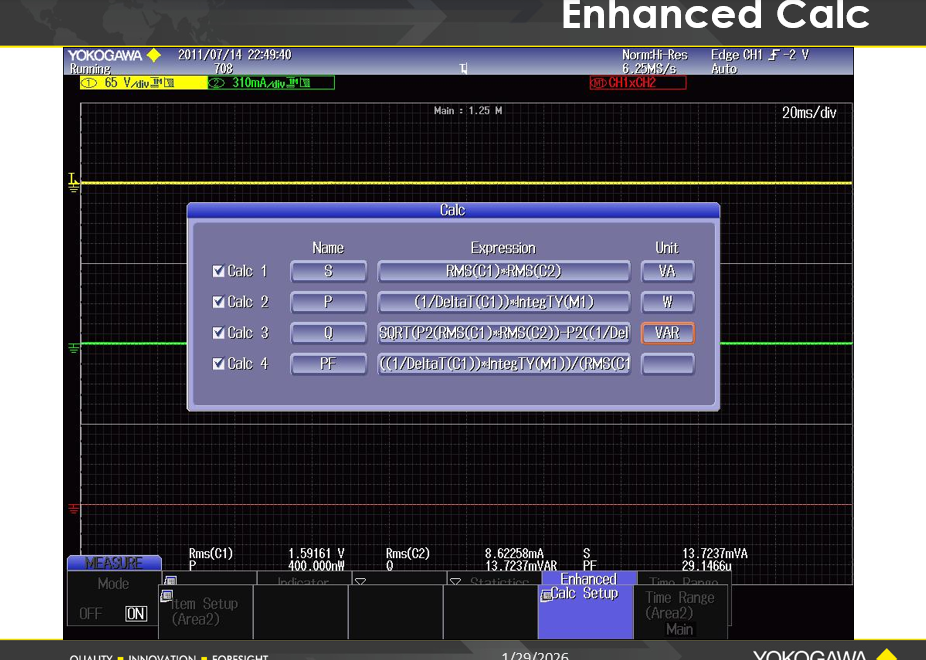The width and height of the screenshot is (926, 660).
Task: Select the Time Range (Area2) Main option
Action: pyautogui.click(x=680, y=611)
